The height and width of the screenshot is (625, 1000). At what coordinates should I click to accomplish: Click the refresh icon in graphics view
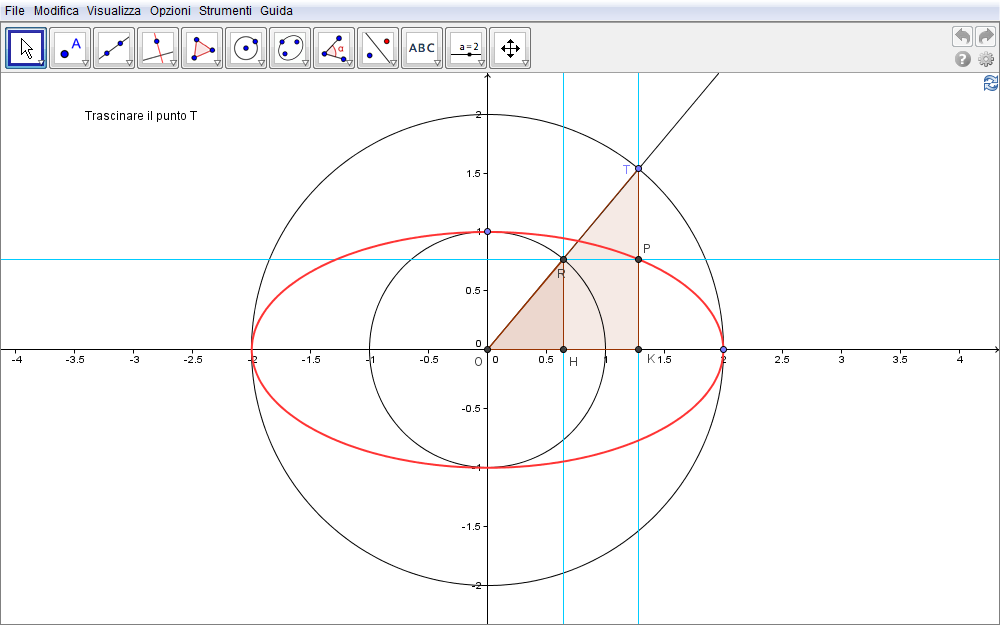(990, 83)
